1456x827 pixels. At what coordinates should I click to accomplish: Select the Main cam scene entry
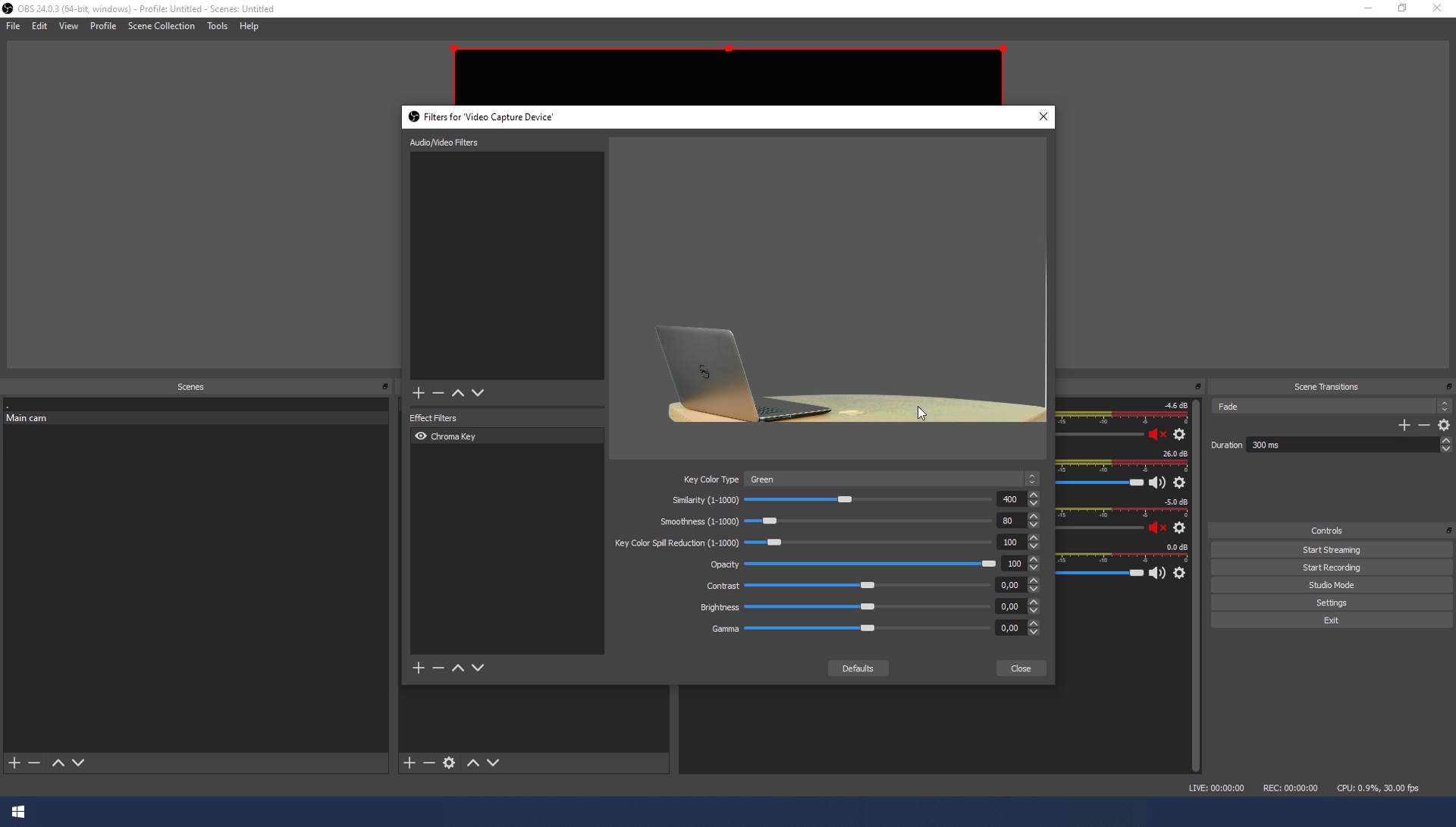tap(27, 418)
